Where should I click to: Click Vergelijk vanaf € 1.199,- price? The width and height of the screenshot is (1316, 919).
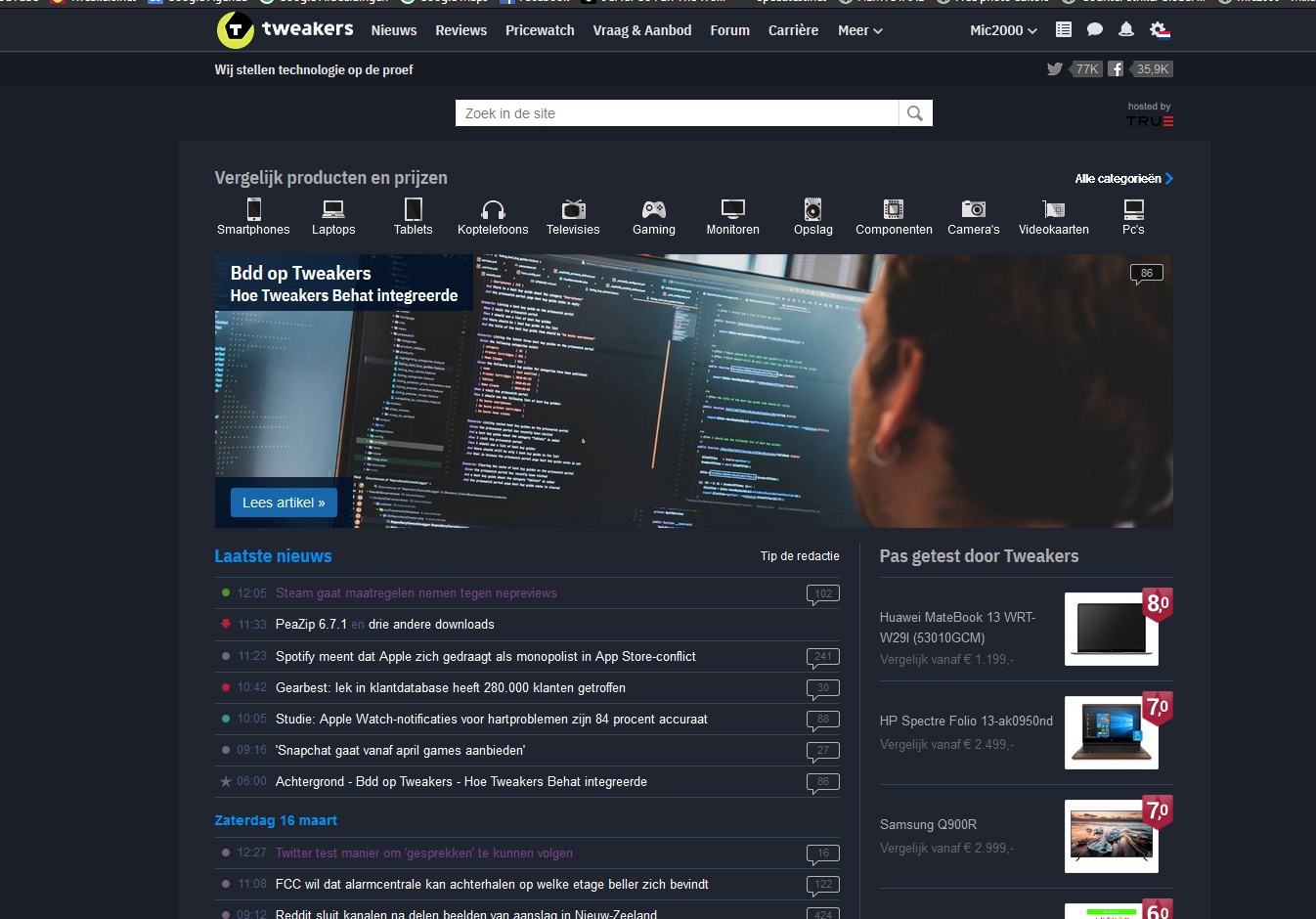946,660
